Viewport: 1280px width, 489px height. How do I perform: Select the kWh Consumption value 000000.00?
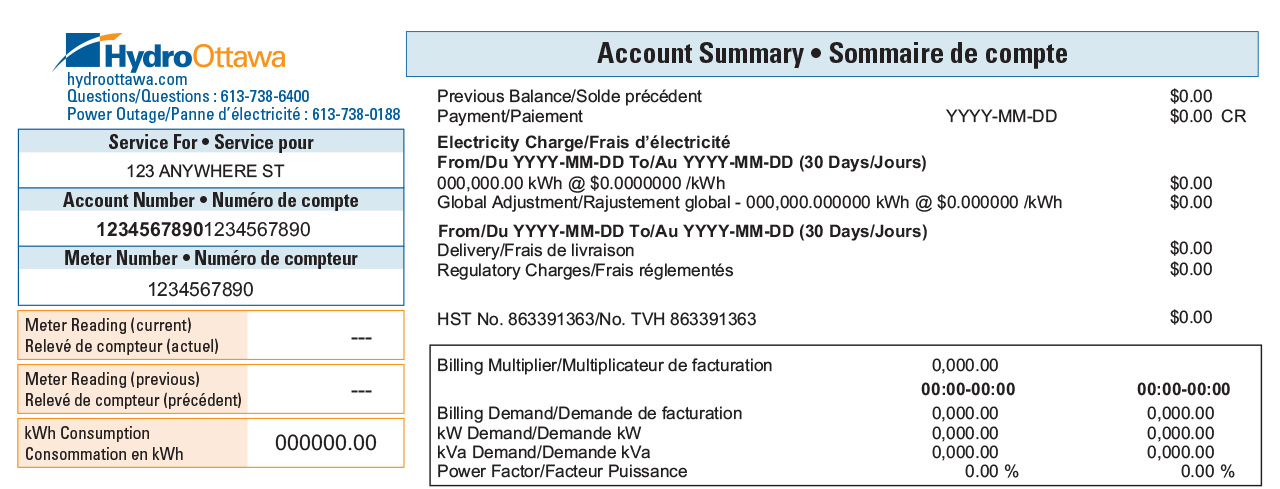coord(326,443)
